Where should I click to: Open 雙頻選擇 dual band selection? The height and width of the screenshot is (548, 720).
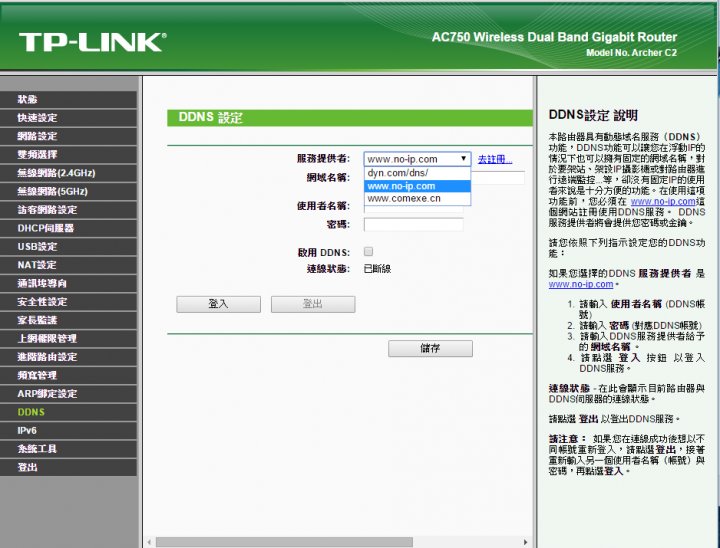pyautogui.click(x=68, y=154)
